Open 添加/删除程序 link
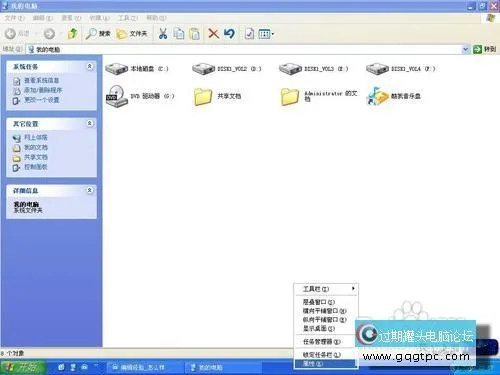The image size is (500, 375). [43, 90]
